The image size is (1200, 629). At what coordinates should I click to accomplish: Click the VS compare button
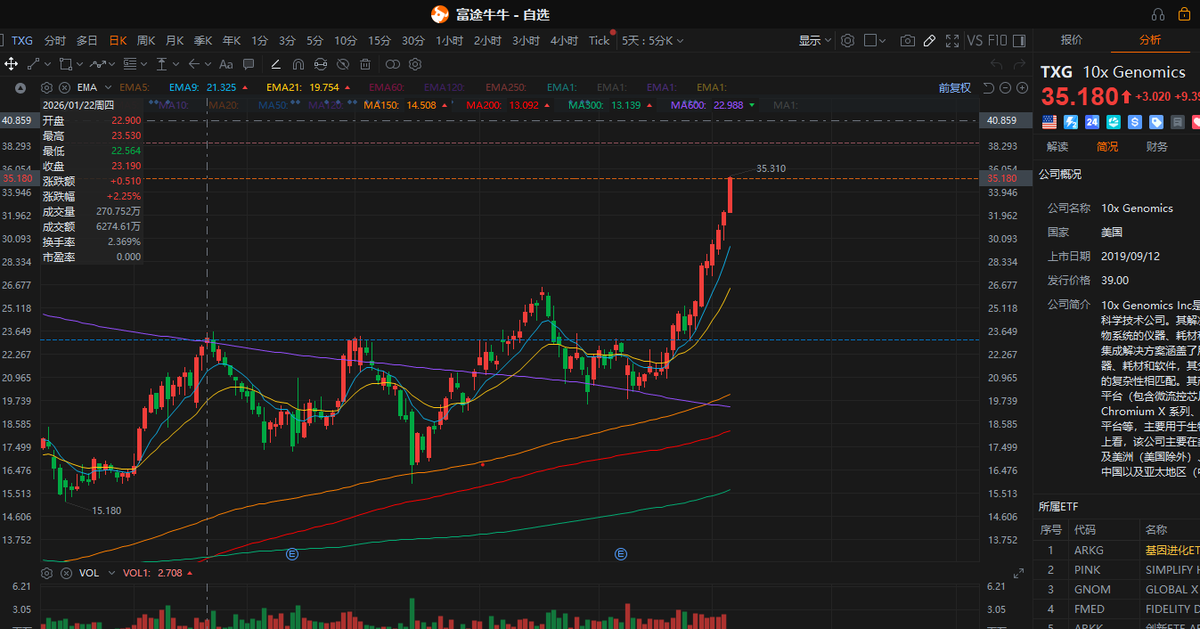975,41
